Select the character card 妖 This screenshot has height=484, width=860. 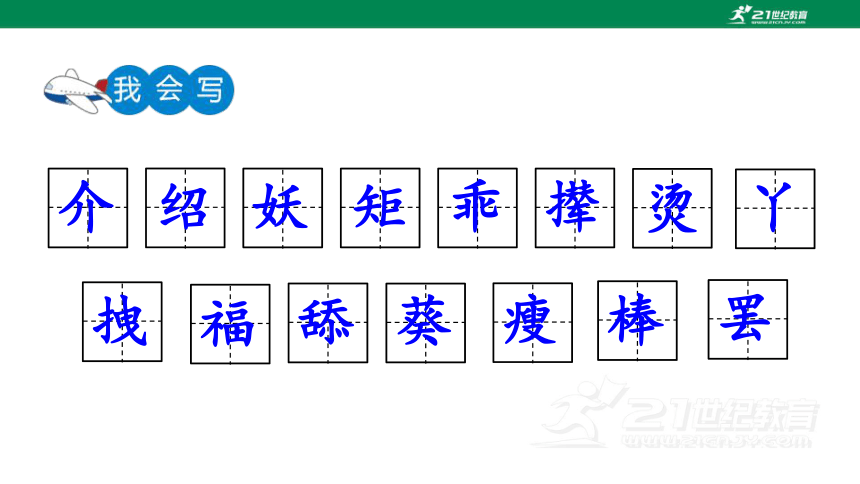click(x=282, y=208)
